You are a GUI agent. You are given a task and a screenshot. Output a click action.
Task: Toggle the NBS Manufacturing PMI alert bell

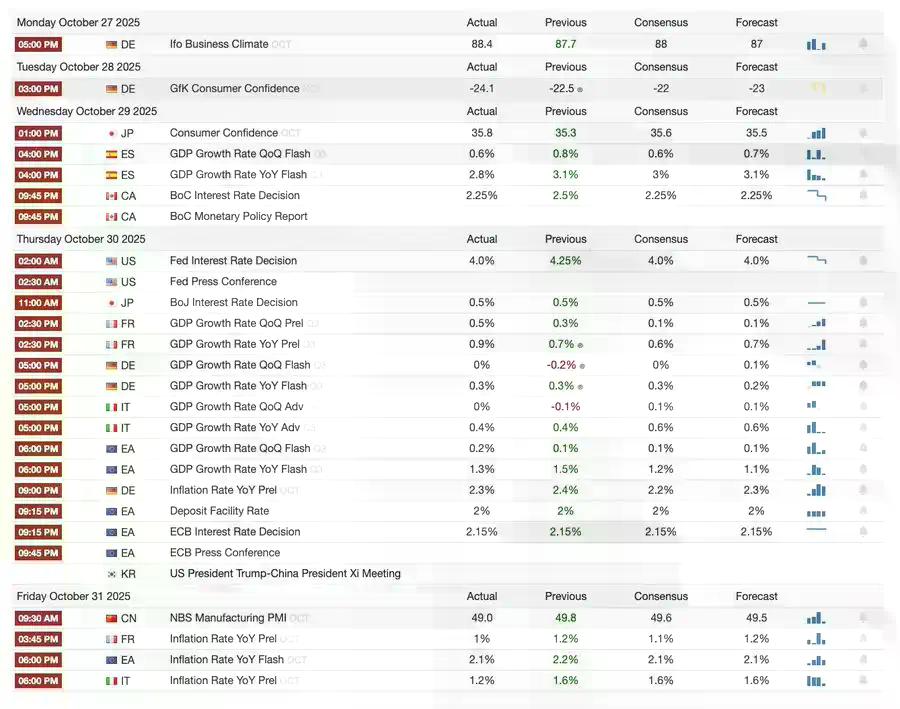pos(863,618)
